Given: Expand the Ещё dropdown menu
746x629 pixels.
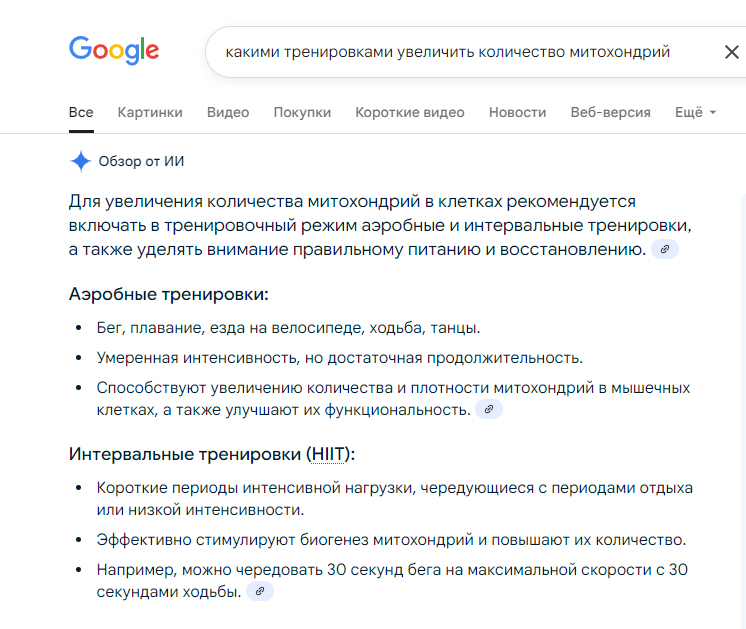Looking at the screenshot, I should pyautogui.click(x=696, y=112).
